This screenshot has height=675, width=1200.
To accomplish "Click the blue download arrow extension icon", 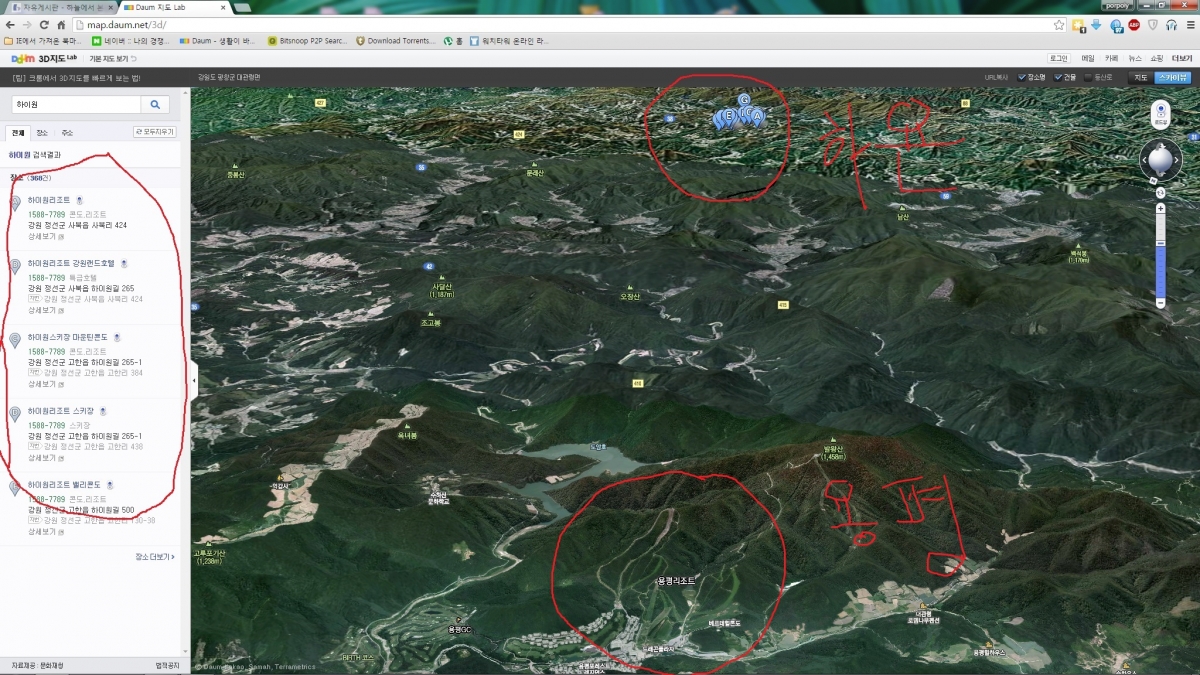I will 1097,25.
